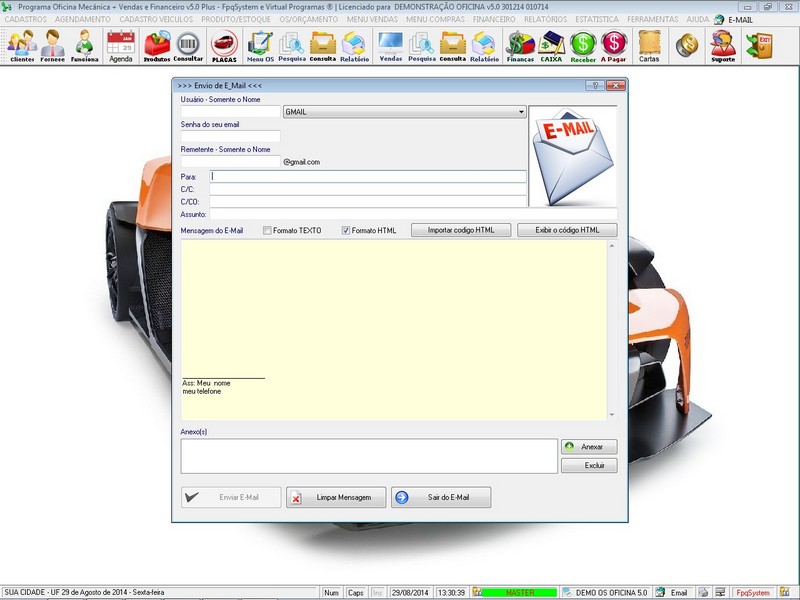Open the FERRAMENTAS menu
800x600 pixels.
[x=653, y=19]
